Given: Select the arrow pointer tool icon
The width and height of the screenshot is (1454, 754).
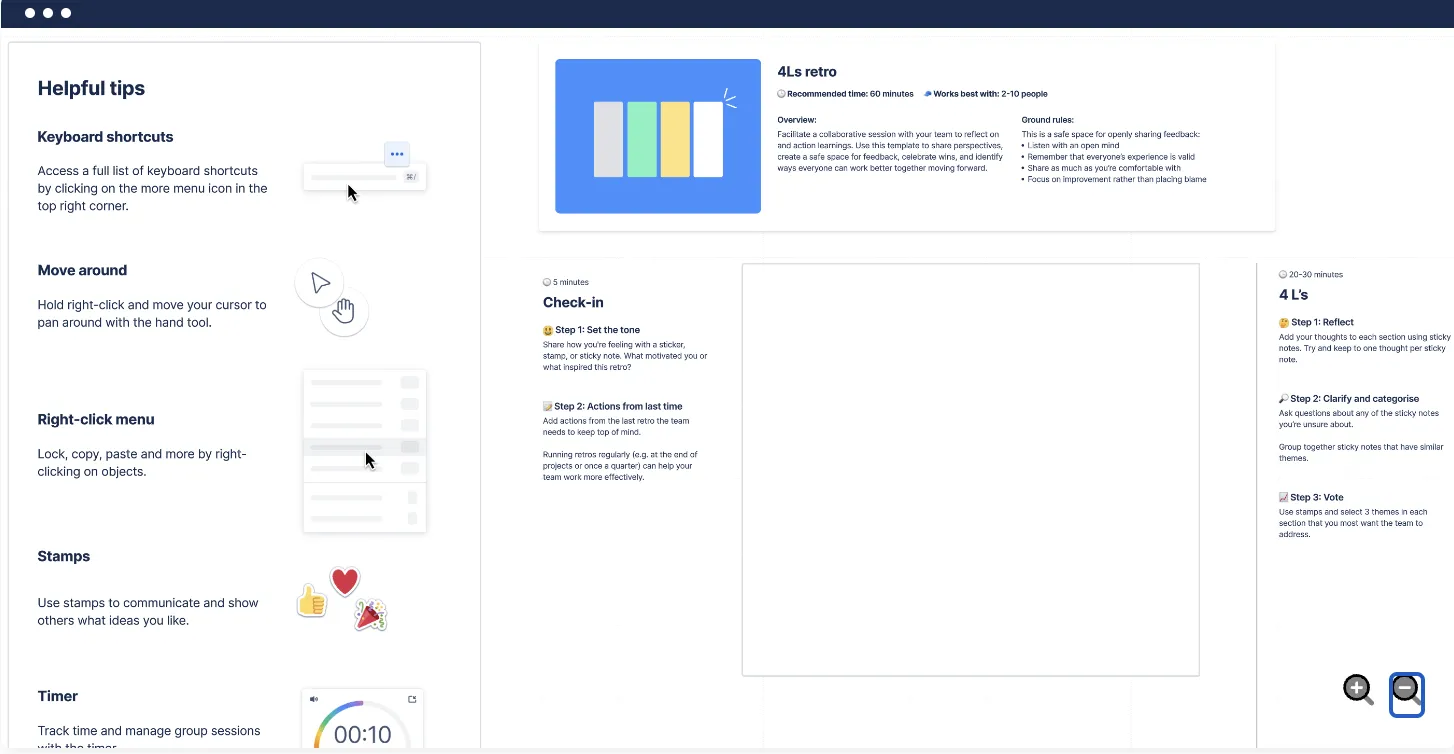Looking at the screenshot, I should click(320, 283).
